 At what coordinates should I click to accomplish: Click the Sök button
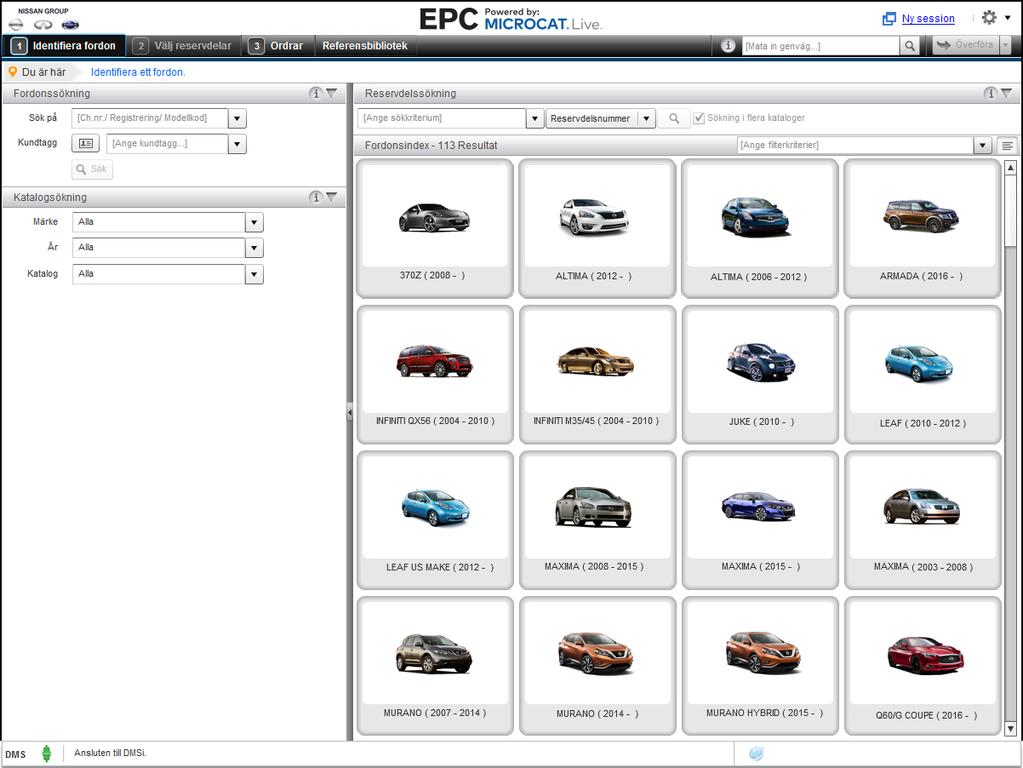click(92, 169)
